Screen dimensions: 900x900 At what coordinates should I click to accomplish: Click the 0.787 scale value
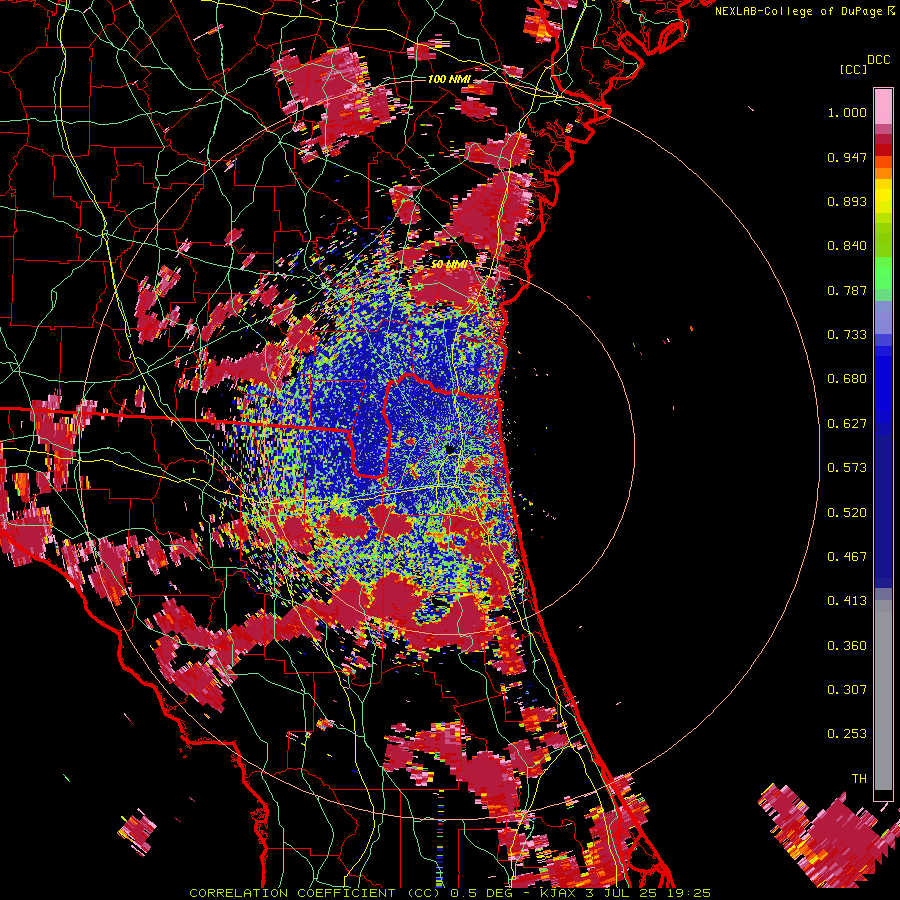847,290
